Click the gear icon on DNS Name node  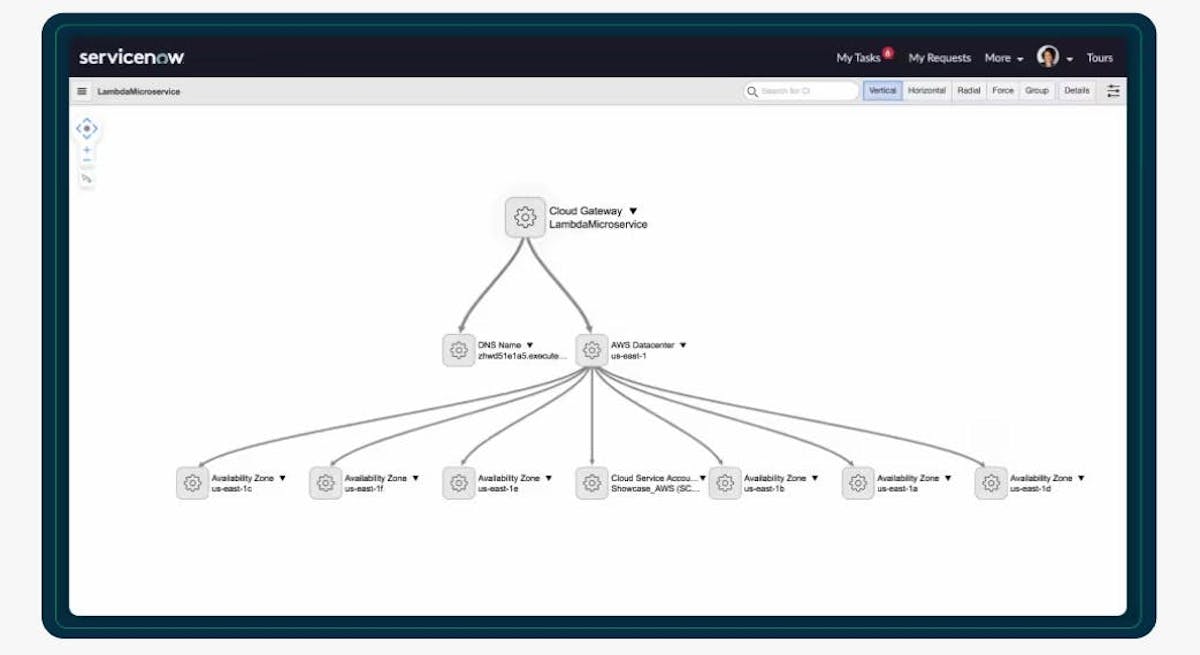pos(458,349)
